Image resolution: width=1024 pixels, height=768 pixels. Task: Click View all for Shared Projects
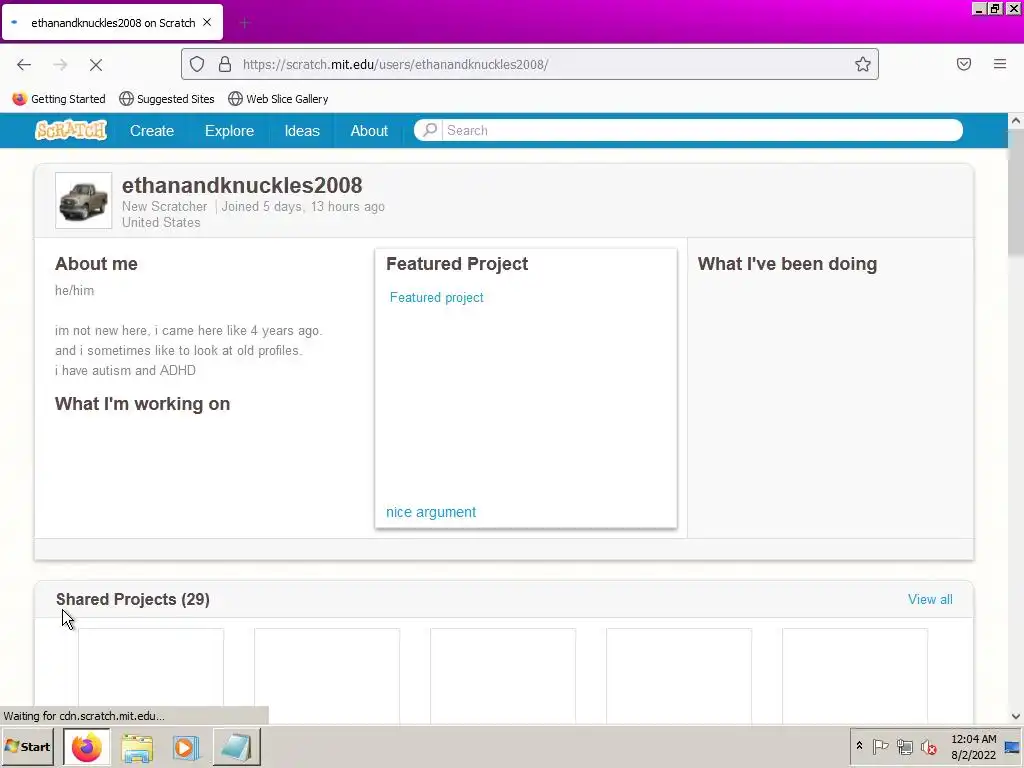pyautogui.click(x=930, y=599)
